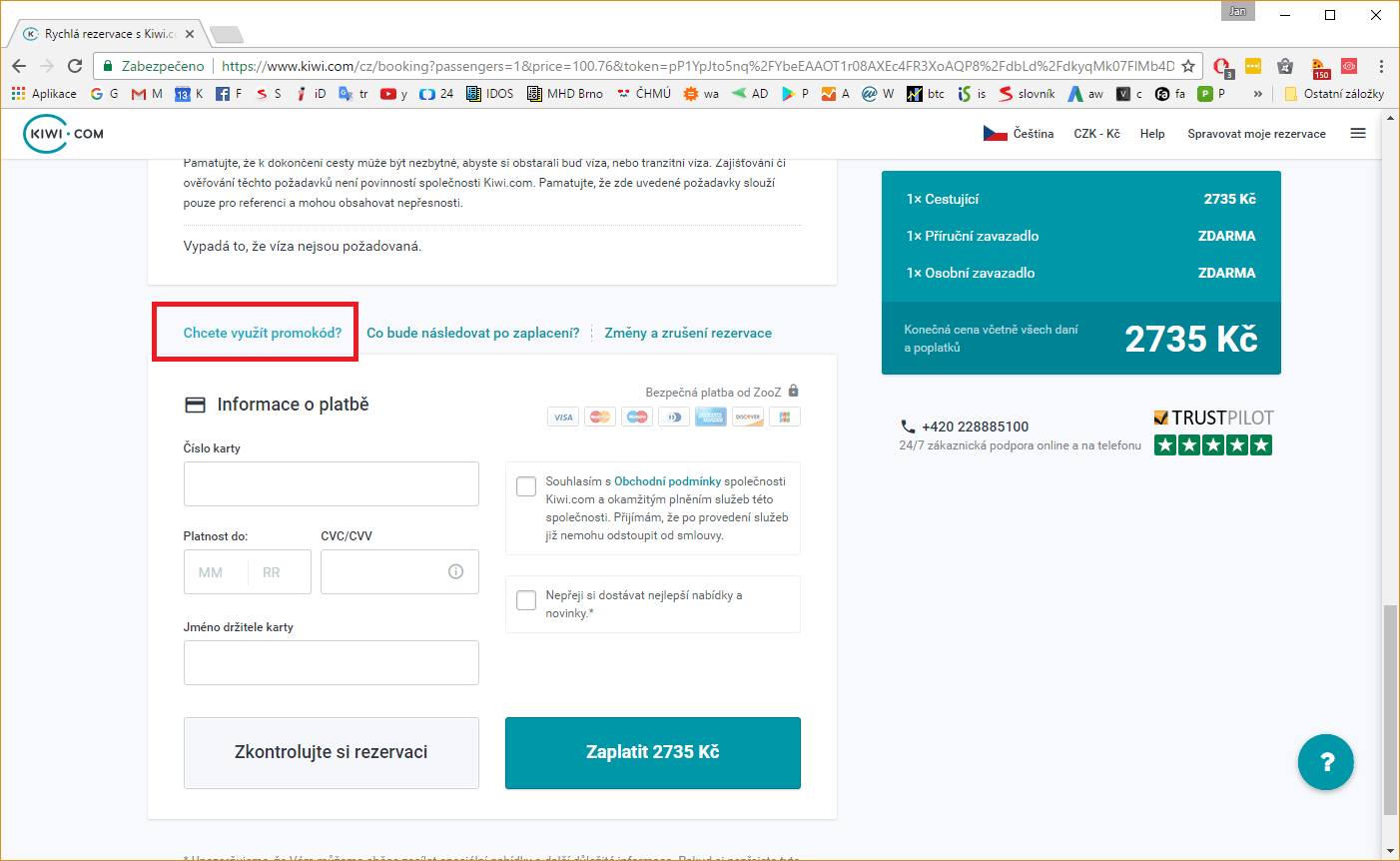
Task: Click the Trustpilot five-star rating
Action: 1213,445
